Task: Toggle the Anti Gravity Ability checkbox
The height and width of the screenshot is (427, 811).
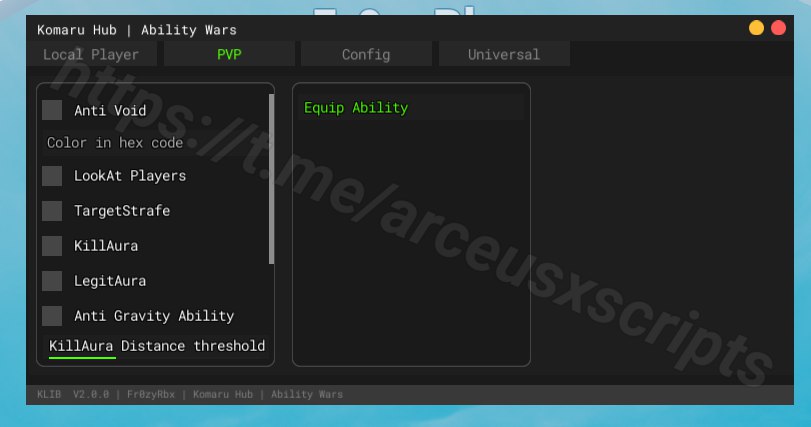Action: [52, 316]
